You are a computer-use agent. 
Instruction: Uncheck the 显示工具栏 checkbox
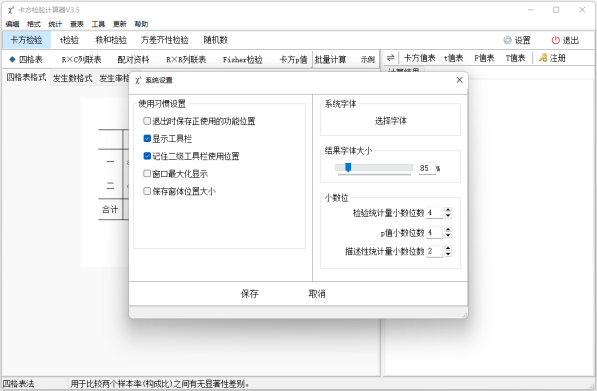pyautogui.click(x=147, y=139)
